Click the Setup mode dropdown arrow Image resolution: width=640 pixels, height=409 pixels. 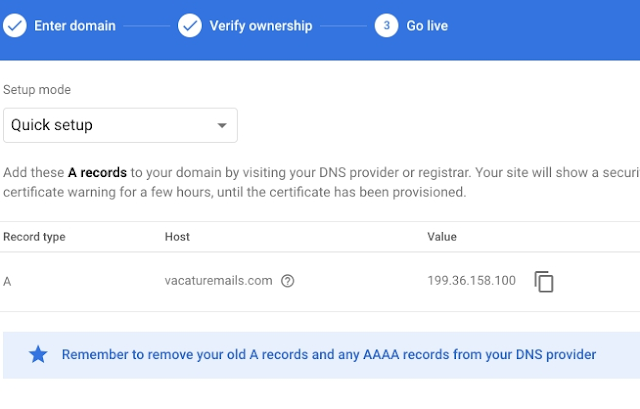(222, 126)
